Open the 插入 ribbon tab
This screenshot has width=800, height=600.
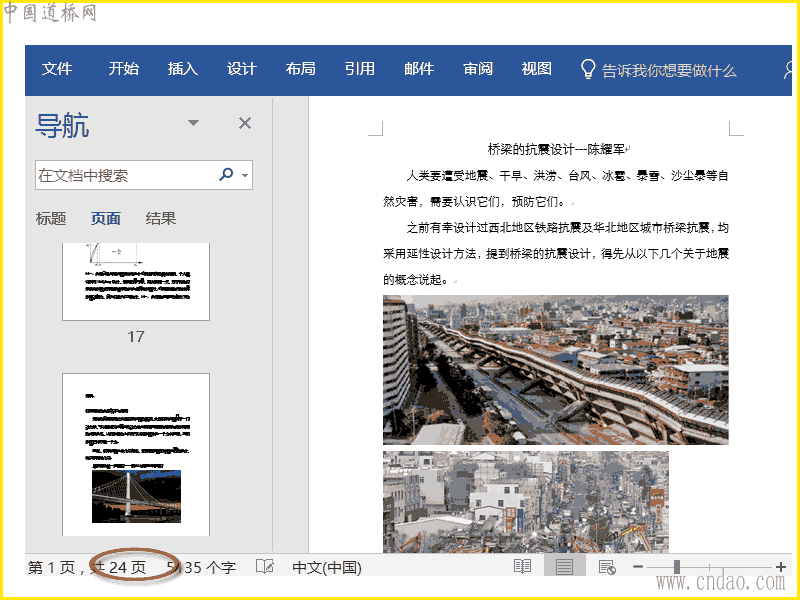pyautogui.click(x=183, y=69)
